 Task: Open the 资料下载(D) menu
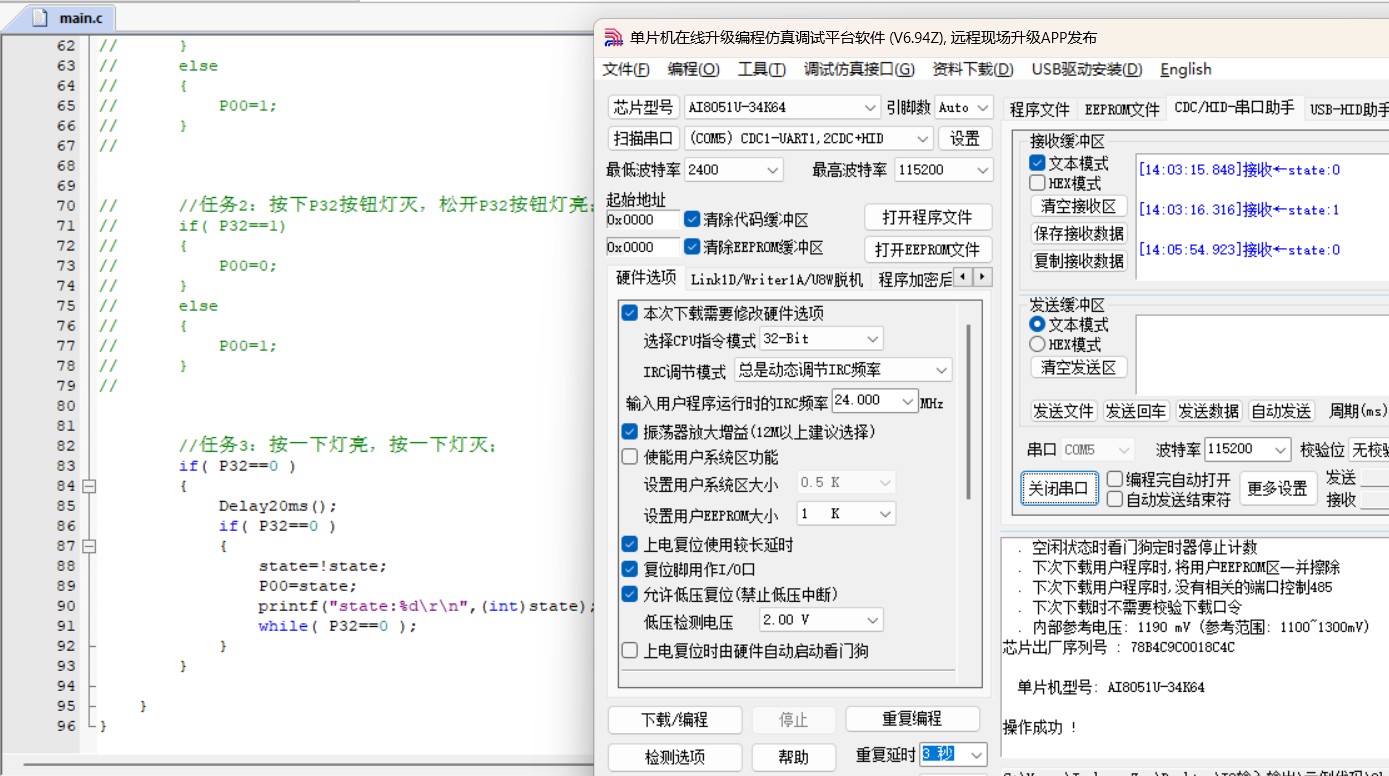tap(973, 69)
